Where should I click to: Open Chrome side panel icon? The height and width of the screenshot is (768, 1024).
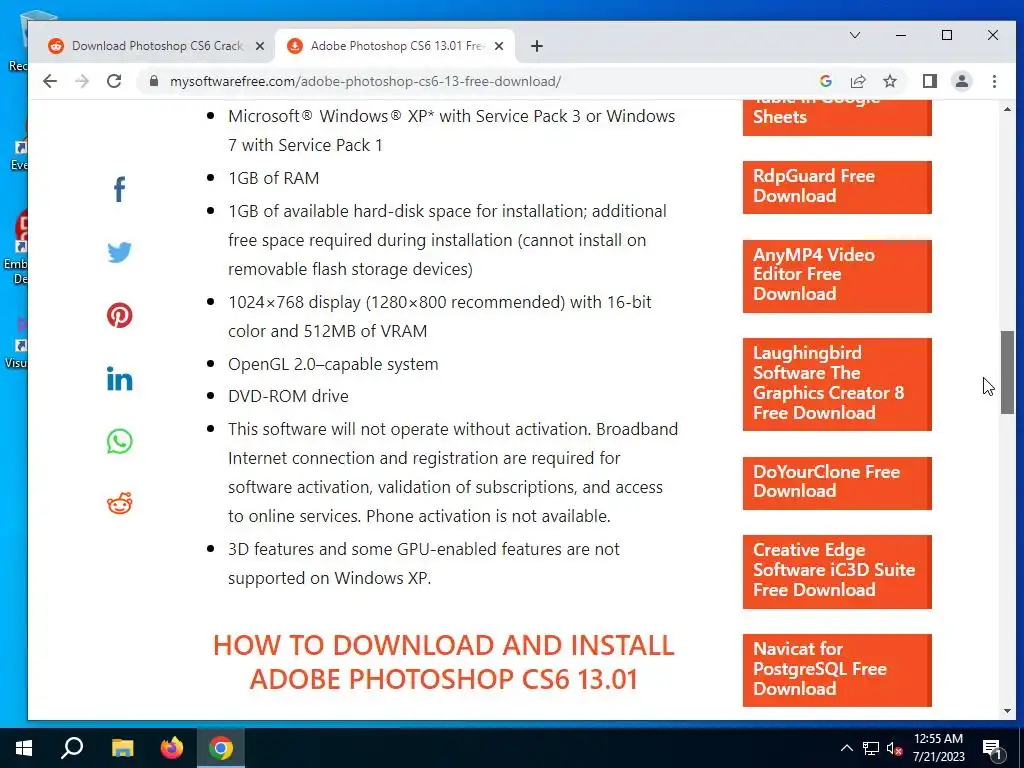tap(930, 81)
